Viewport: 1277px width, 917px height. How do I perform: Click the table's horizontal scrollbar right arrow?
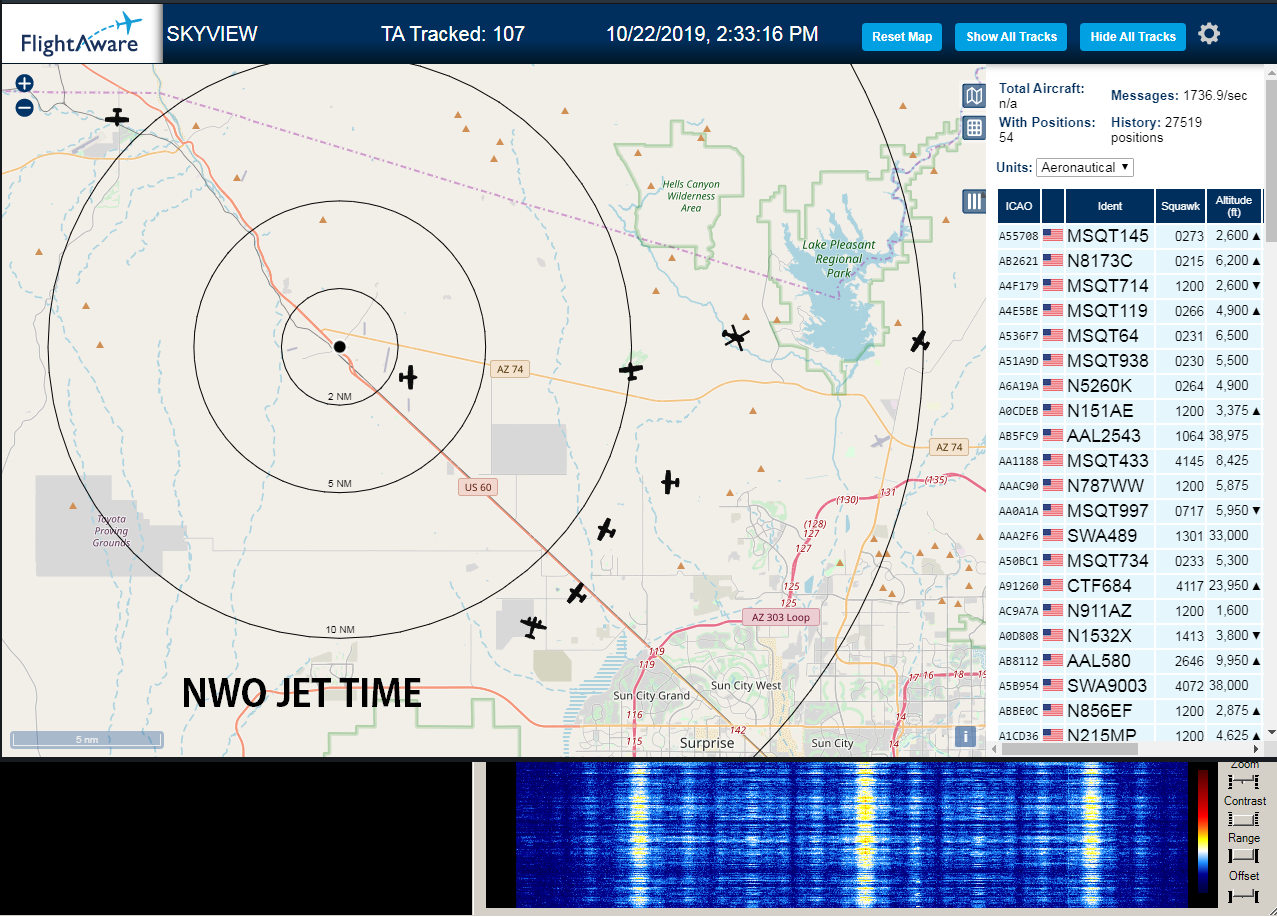(1257, 748)
